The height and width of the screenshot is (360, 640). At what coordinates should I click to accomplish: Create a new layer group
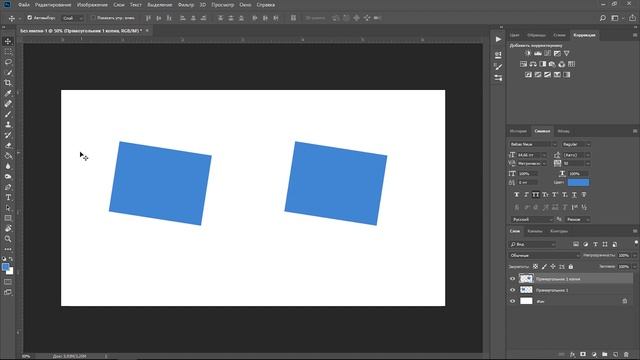604,354
